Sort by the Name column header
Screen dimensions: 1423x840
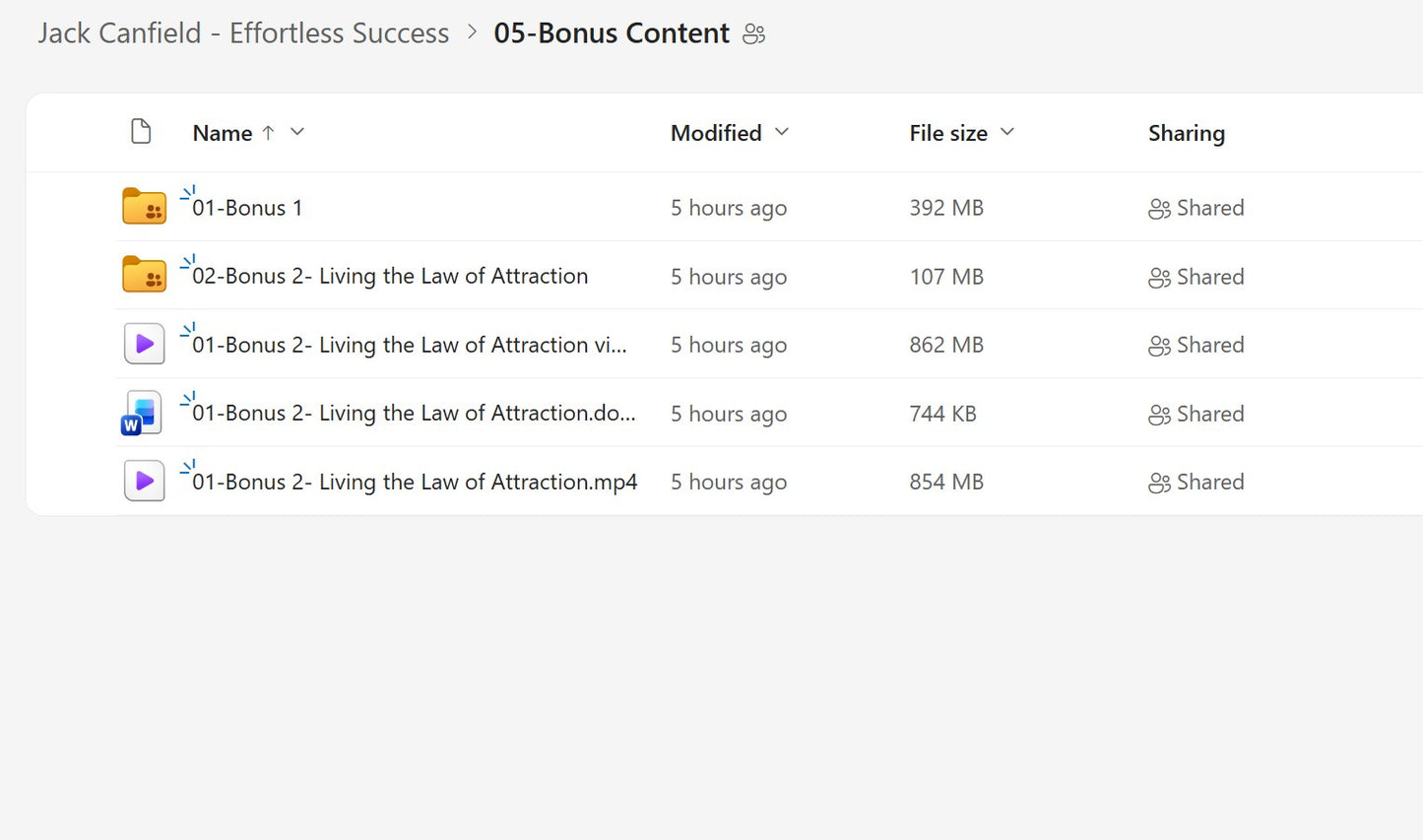pyautogui.click(x=223, y=133)
